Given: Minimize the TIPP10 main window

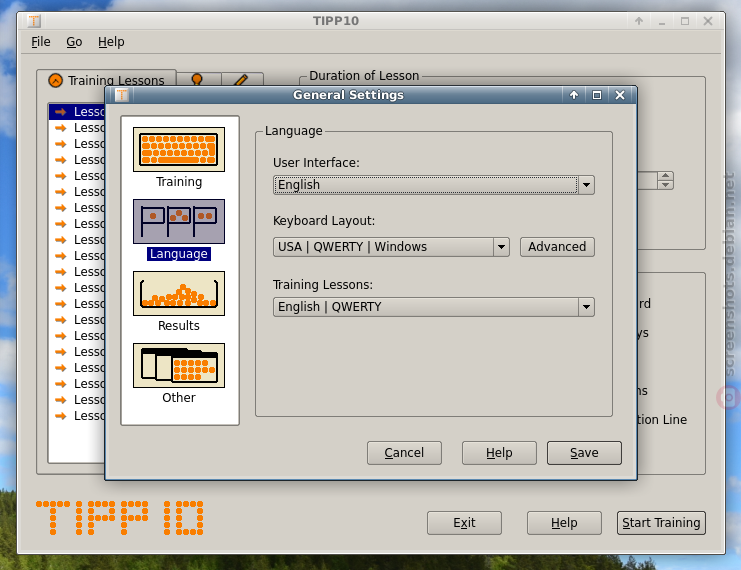Looking at the screenshot, I should [x=662, y=21].
